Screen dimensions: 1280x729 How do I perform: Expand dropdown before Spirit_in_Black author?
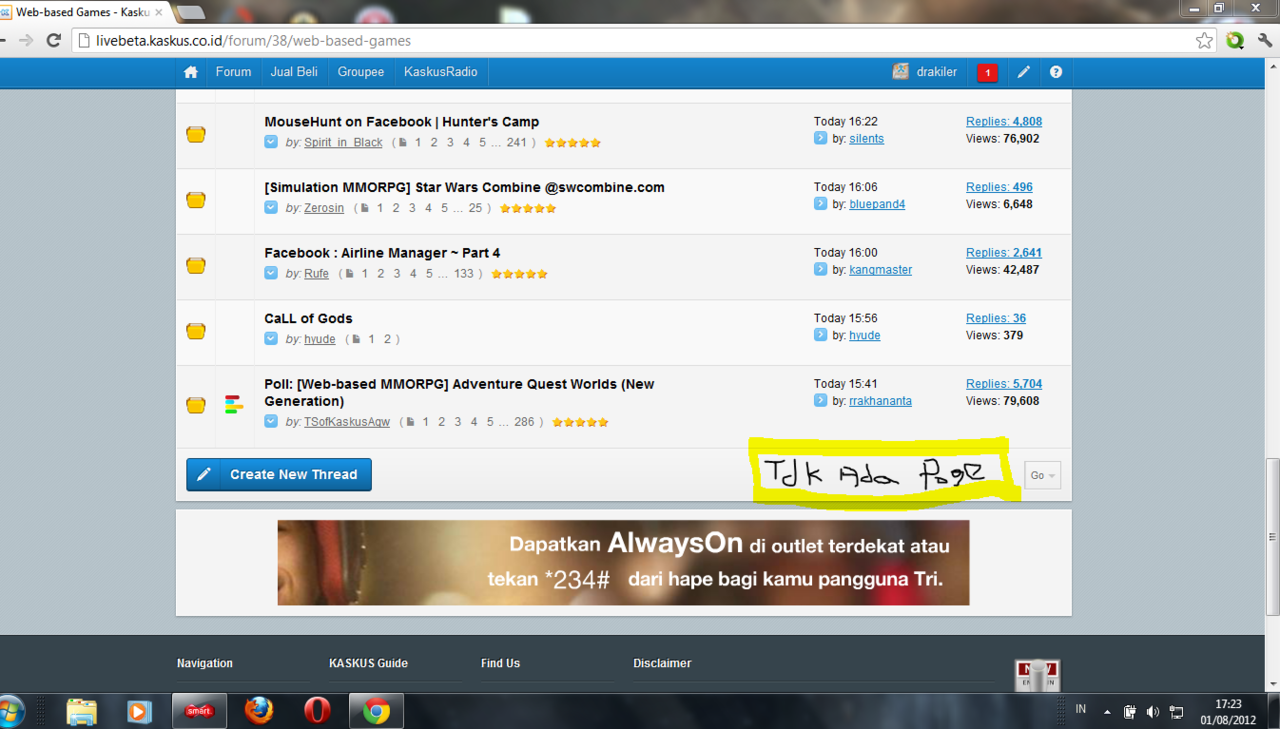click(x=271, y=143)
